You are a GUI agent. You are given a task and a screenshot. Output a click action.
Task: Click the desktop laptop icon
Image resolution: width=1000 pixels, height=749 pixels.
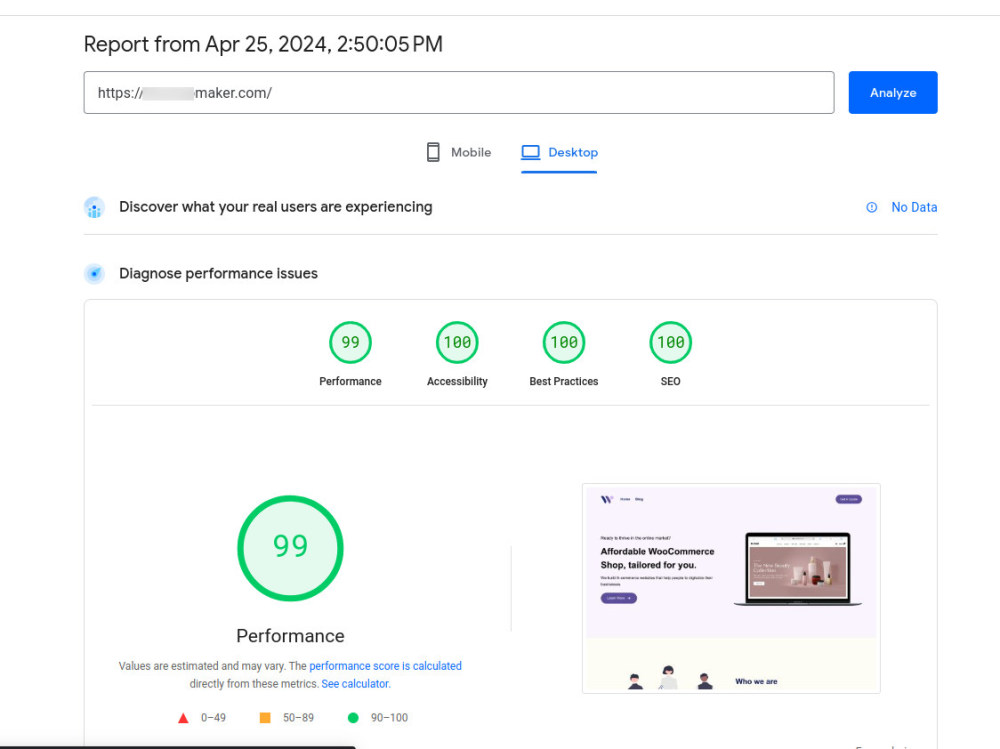(x=531, y=152)
